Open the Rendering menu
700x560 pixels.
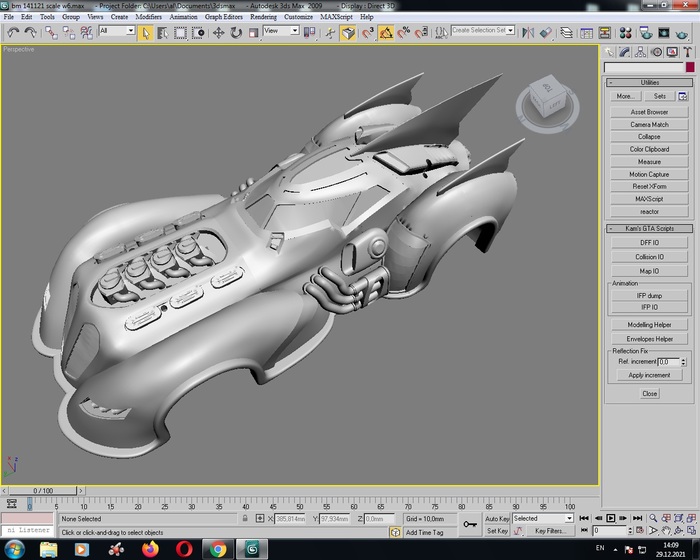pyautogui.click(x=263, y=17)
